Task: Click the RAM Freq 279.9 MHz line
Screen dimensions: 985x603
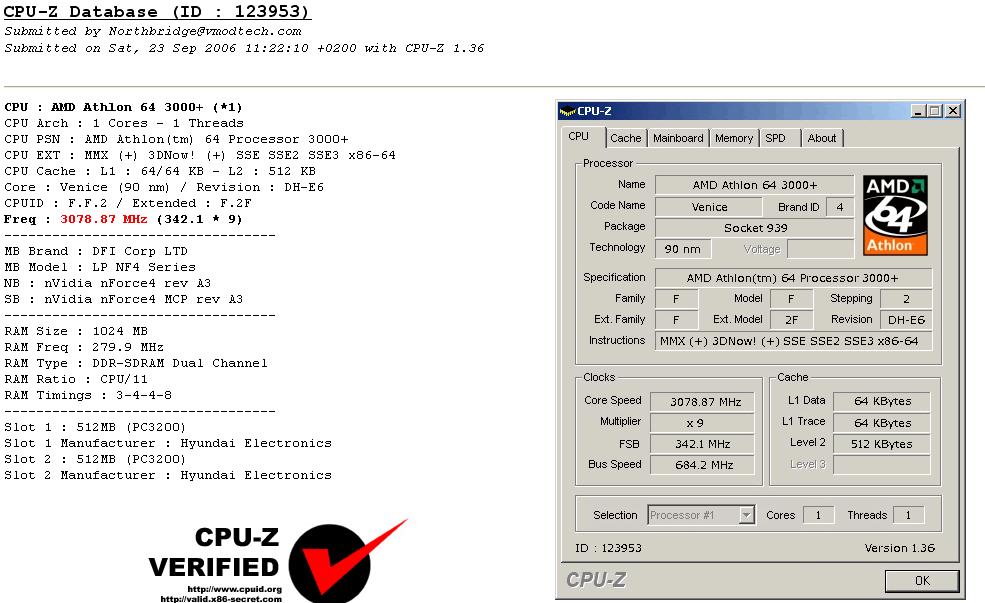Action: (x=84, y=347)
